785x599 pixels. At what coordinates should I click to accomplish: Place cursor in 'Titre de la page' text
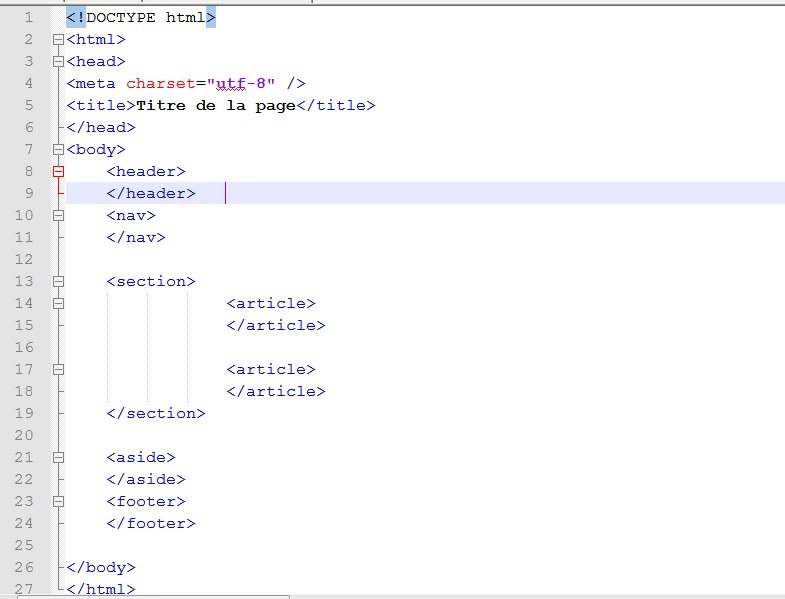tap(216, 106)
